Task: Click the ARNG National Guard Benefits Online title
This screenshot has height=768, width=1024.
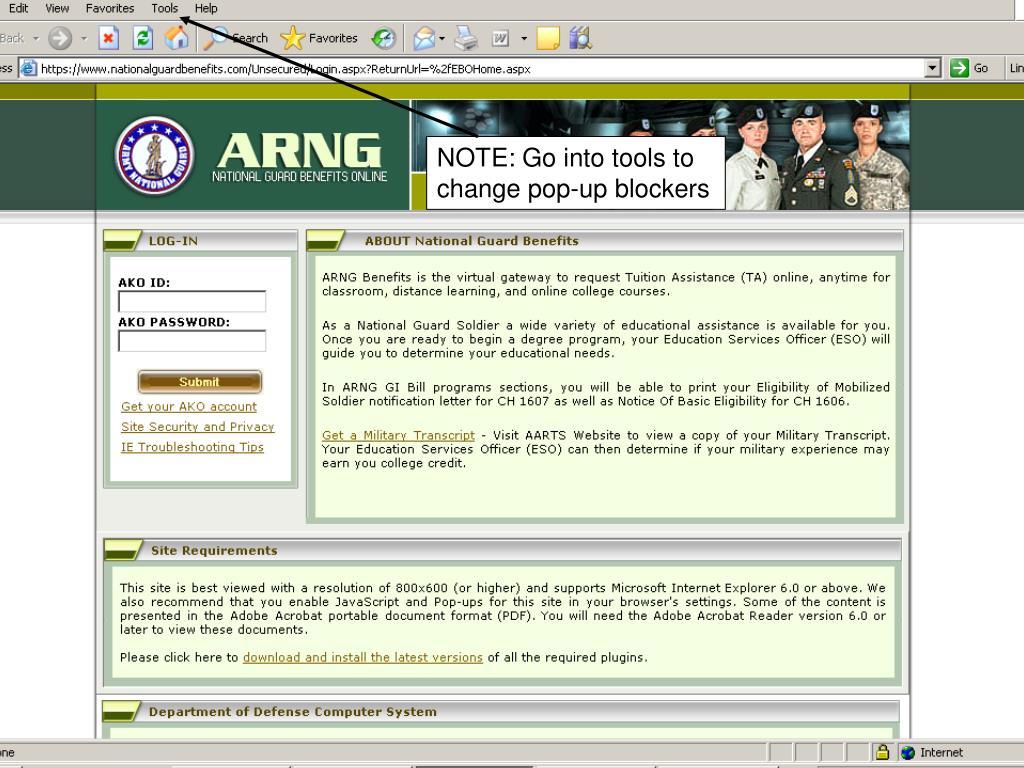Action: (x=300, y=157)
